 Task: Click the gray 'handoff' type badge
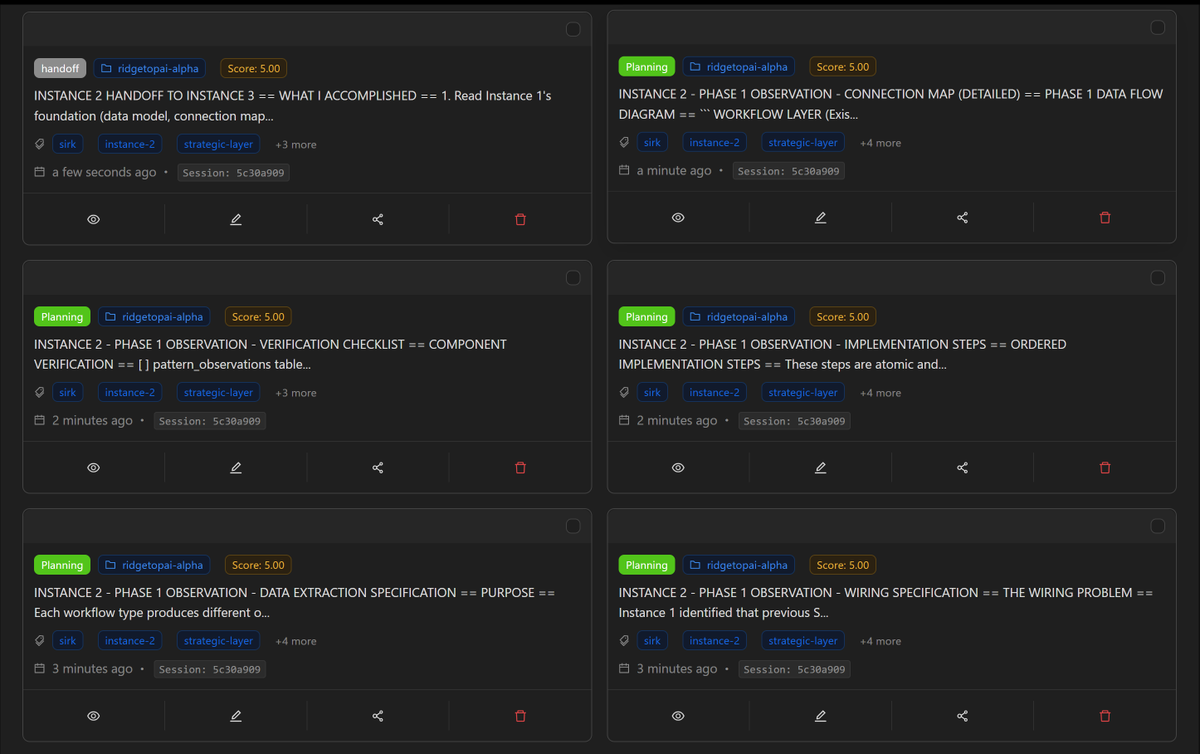pyautogui.click(x=60, y=68)
